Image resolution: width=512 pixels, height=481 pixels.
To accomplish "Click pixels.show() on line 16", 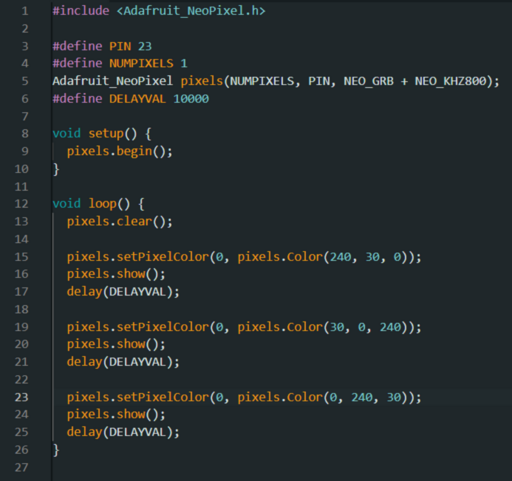I will coord(116,274).
